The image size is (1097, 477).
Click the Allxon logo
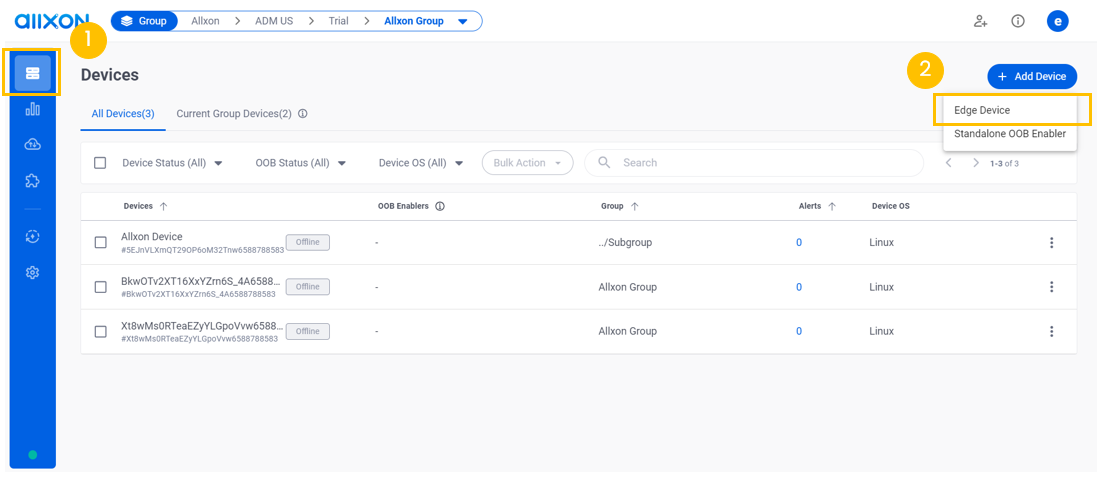tap(51, 21)
